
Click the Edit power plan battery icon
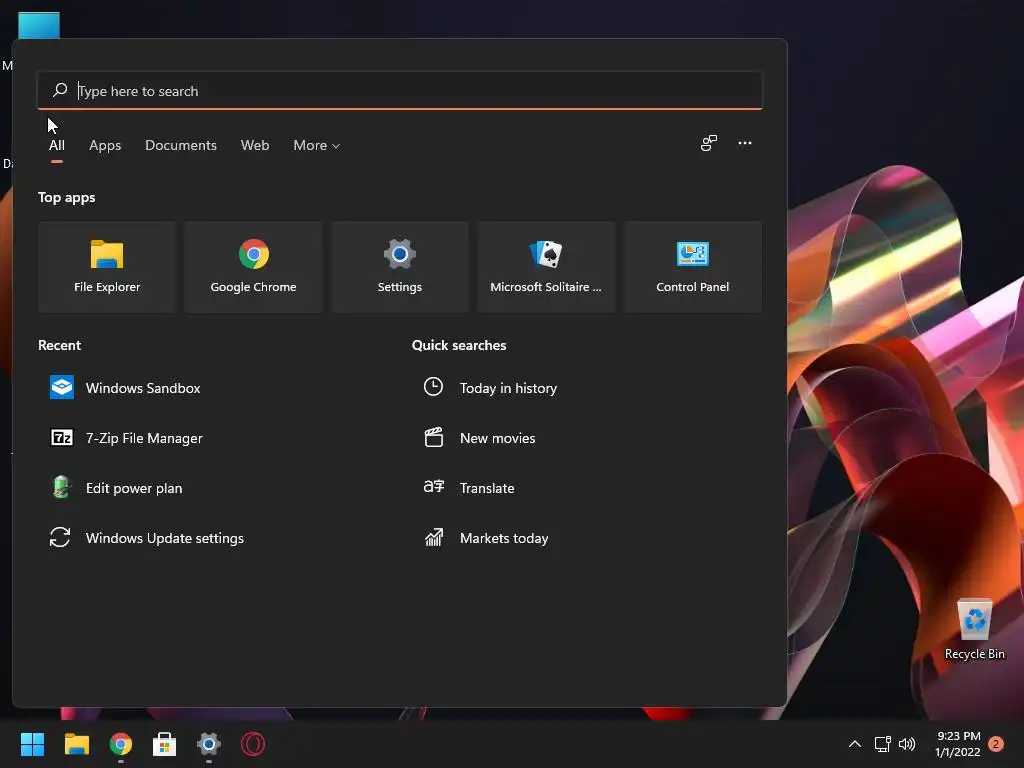(x=61, y=487)
